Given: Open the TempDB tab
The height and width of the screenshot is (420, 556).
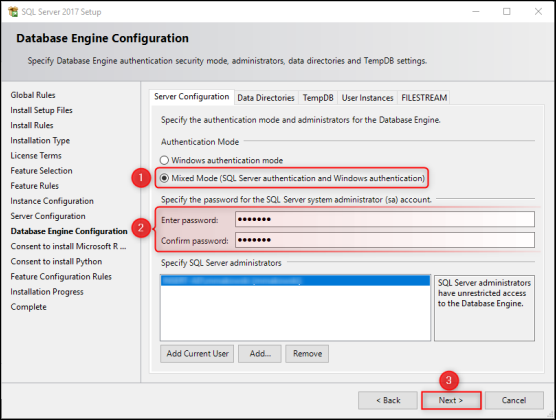Looking at the screenshot, I should [318, 98].
